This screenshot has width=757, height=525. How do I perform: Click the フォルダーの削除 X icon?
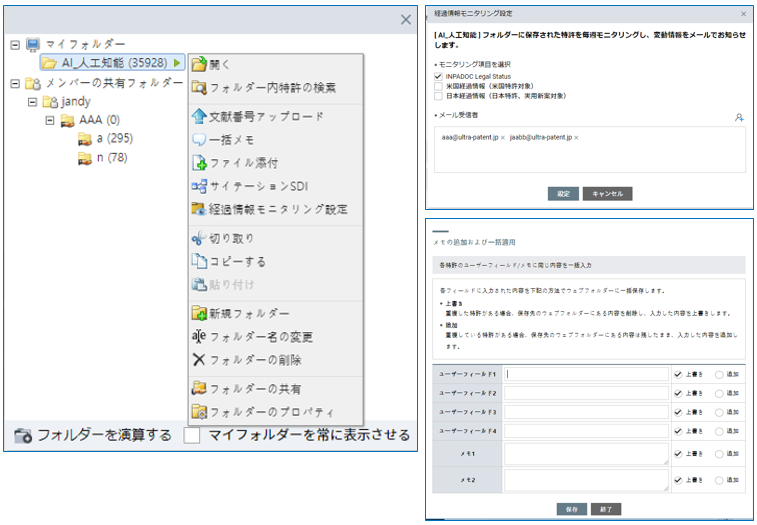point(199,359)
